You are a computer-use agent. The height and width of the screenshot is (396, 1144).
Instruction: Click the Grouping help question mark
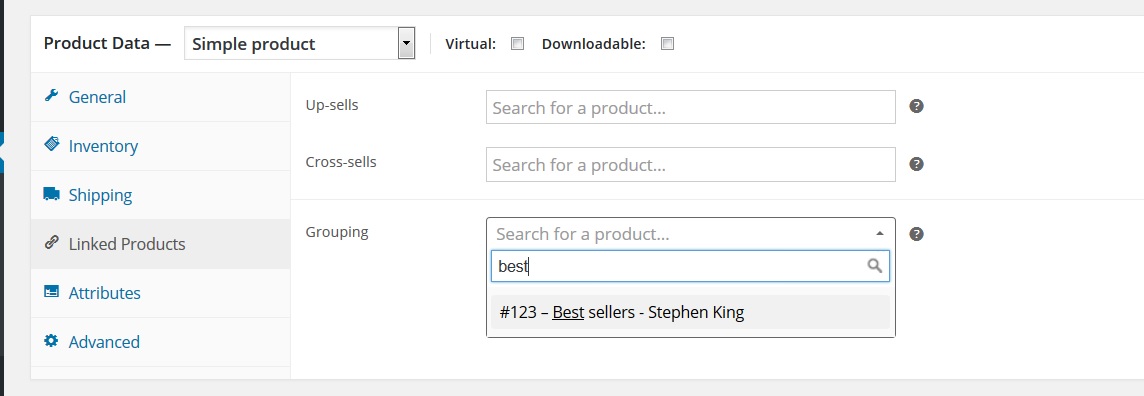tap(916, 234)
